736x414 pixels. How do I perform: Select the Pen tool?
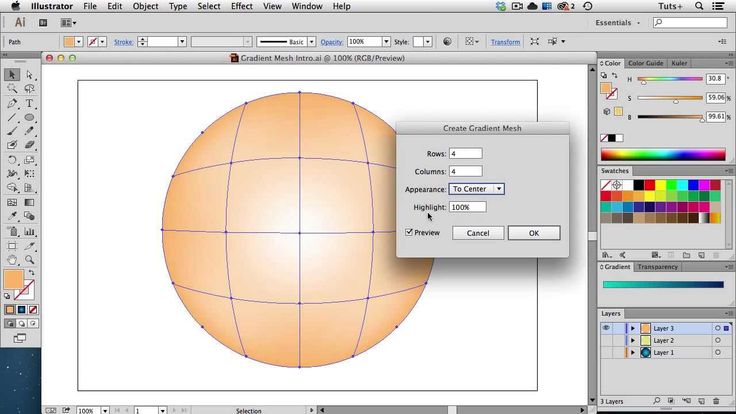point(12,103)
